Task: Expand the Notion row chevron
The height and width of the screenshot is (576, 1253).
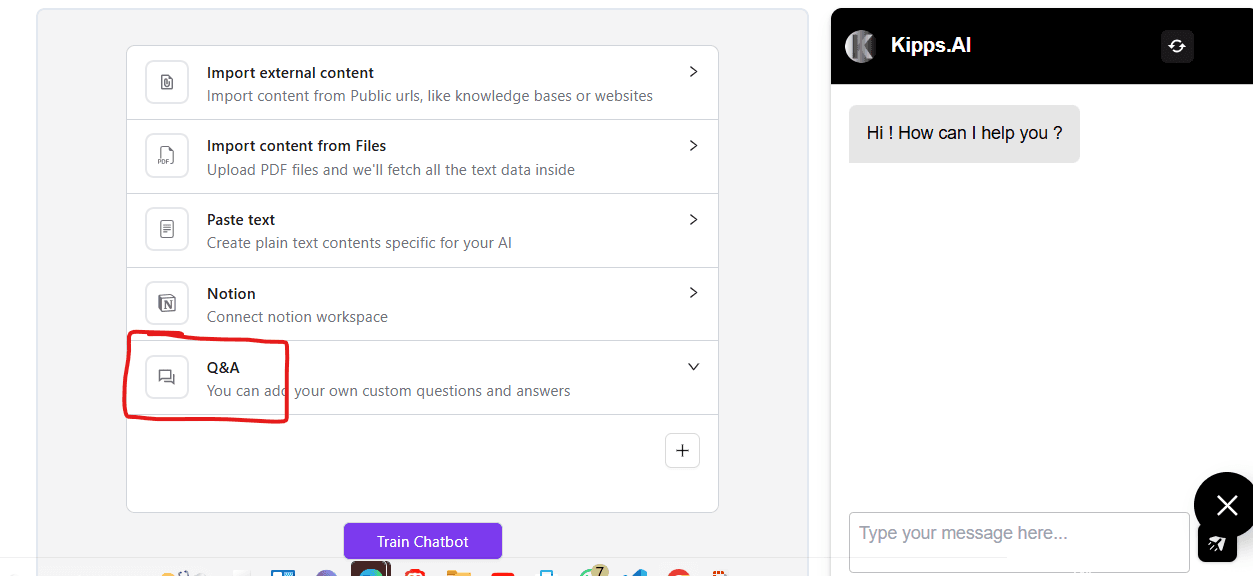Action: point(693,293)
